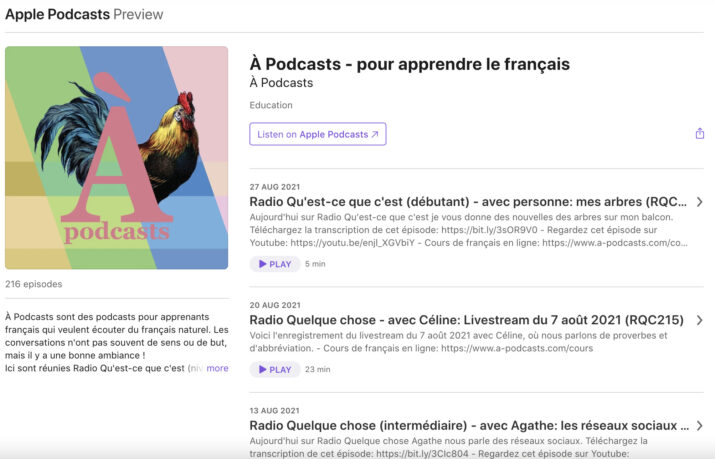Open episode 'Radio Quelque chose (intermédiaire) - avec Agathe'
This screenshot has height=459, width=715.
pos(469,426)
